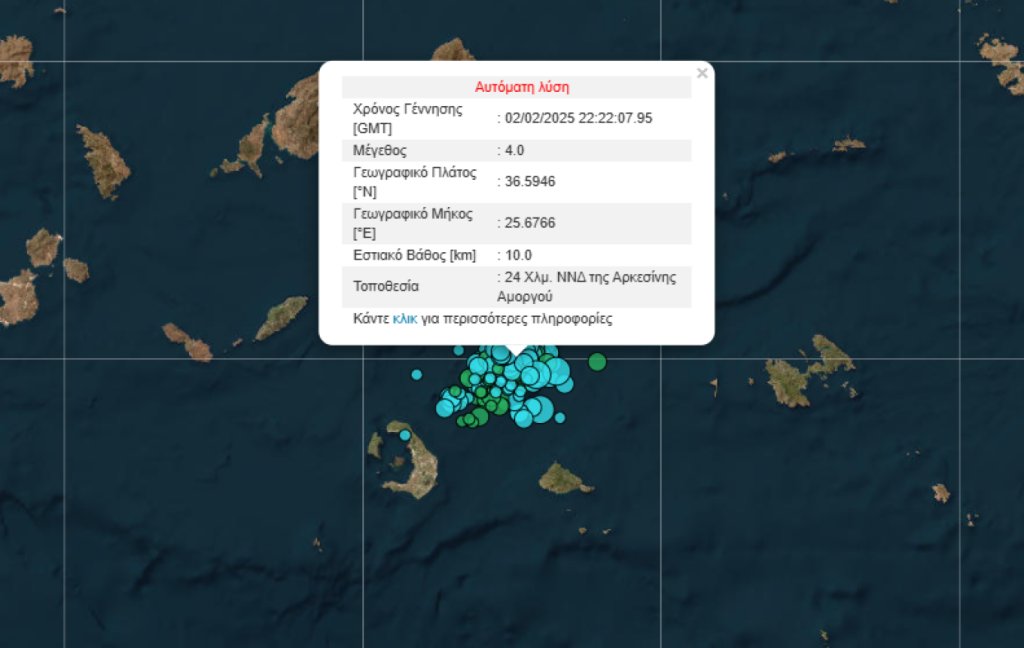Image resolution: width=1024 pixels, height=648 pixels.
Task: Select isolated green marker east of cluster
Action: [x=597, y=361]
